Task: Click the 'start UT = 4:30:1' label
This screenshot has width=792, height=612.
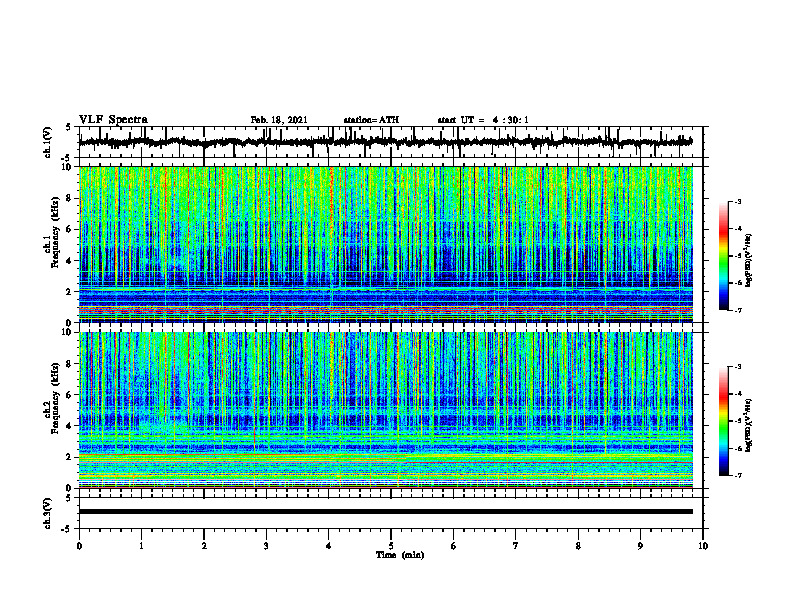Action: [483, 120]
